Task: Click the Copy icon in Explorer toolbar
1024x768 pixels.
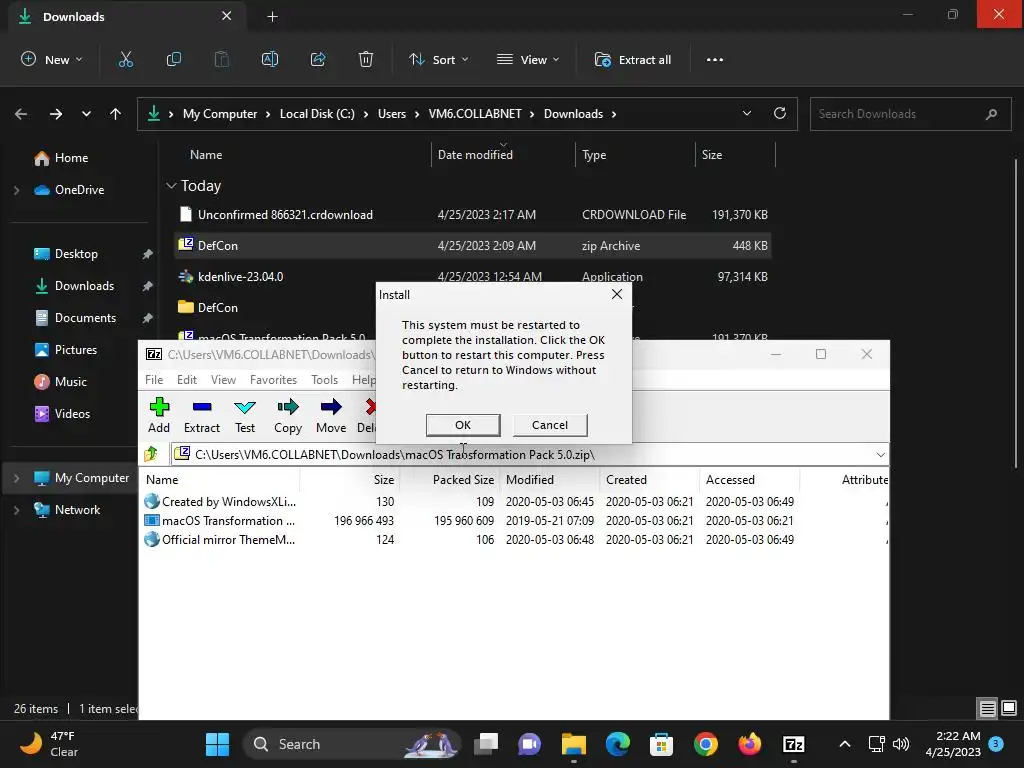Action: [174, 59]
